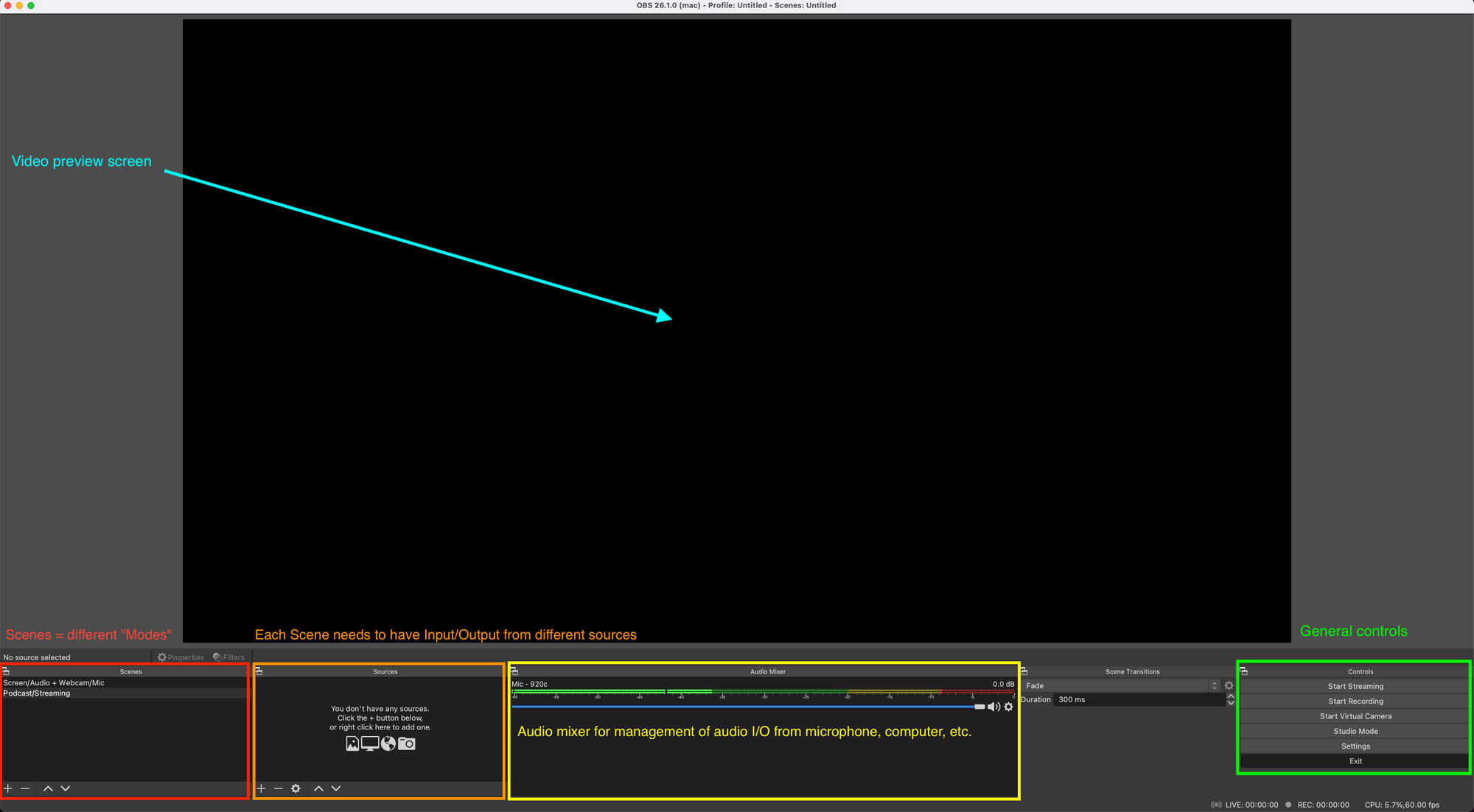Increase transition duration with up arrow
The width and height of the screenshot is (1474, 812).
1230,696
